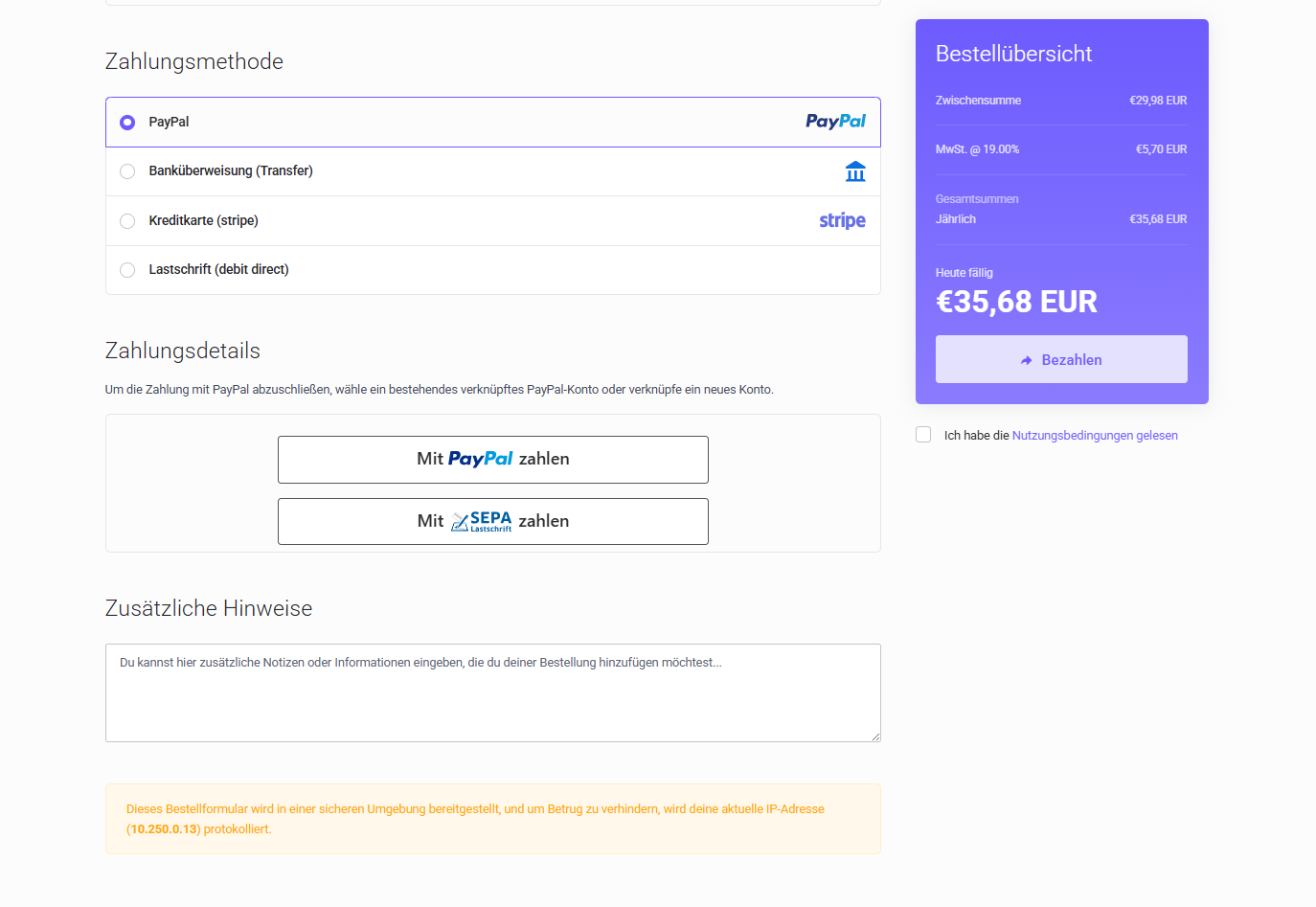Viewport: 1316px width, 907px height.
Task: Click the bank building icon
Action: tap(855, 171)
